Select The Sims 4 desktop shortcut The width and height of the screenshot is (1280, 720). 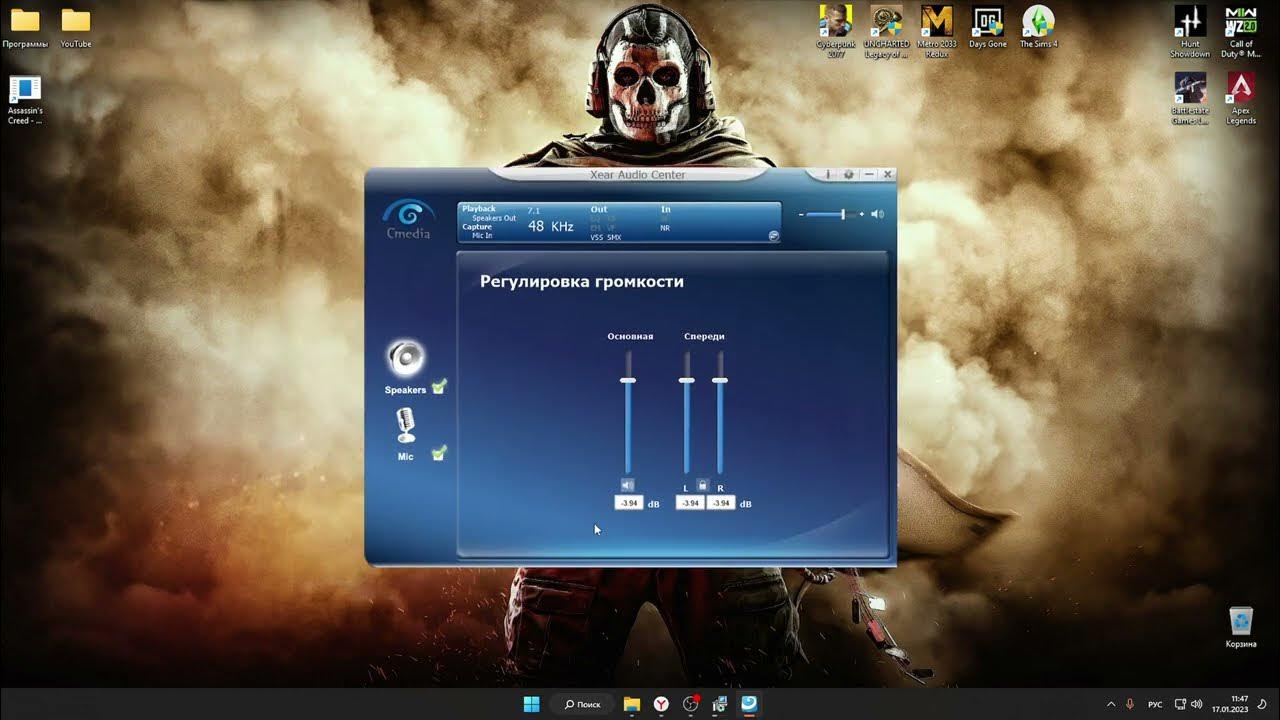[1038, 28]
